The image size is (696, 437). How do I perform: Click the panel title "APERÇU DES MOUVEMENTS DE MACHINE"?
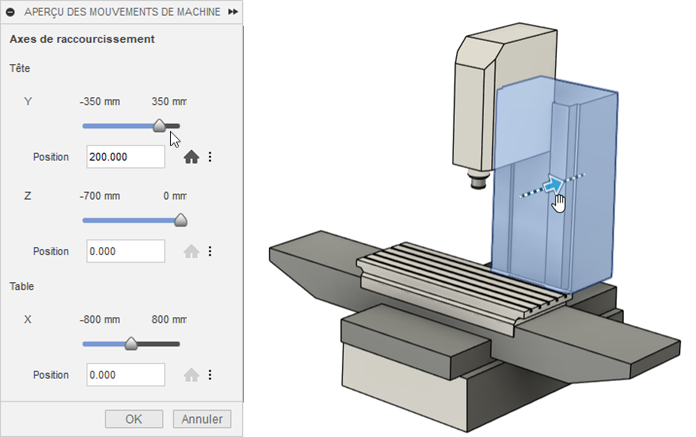122,12
